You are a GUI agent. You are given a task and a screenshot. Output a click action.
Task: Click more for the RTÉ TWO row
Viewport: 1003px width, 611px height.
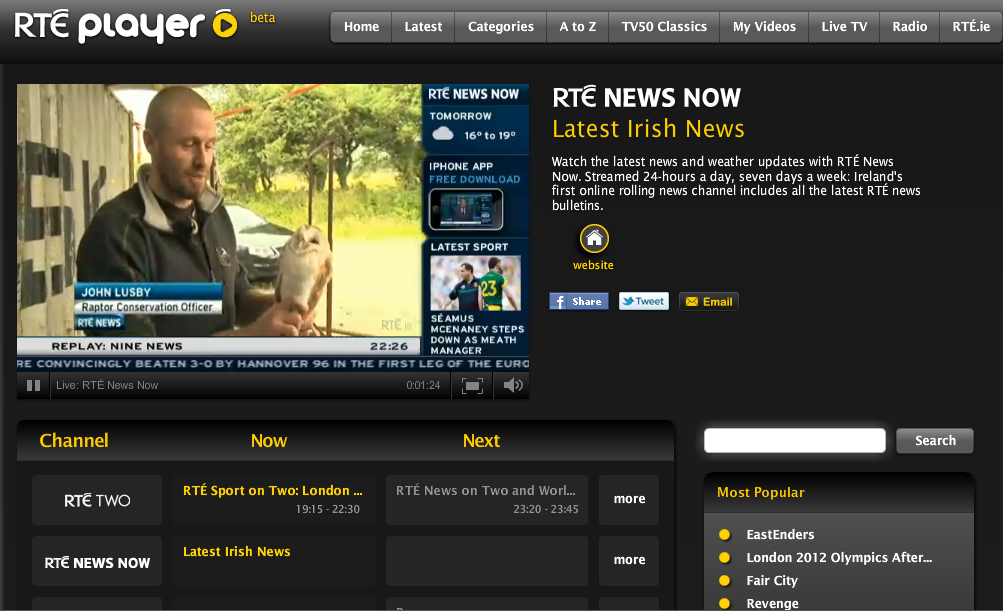tap(629, 500)
